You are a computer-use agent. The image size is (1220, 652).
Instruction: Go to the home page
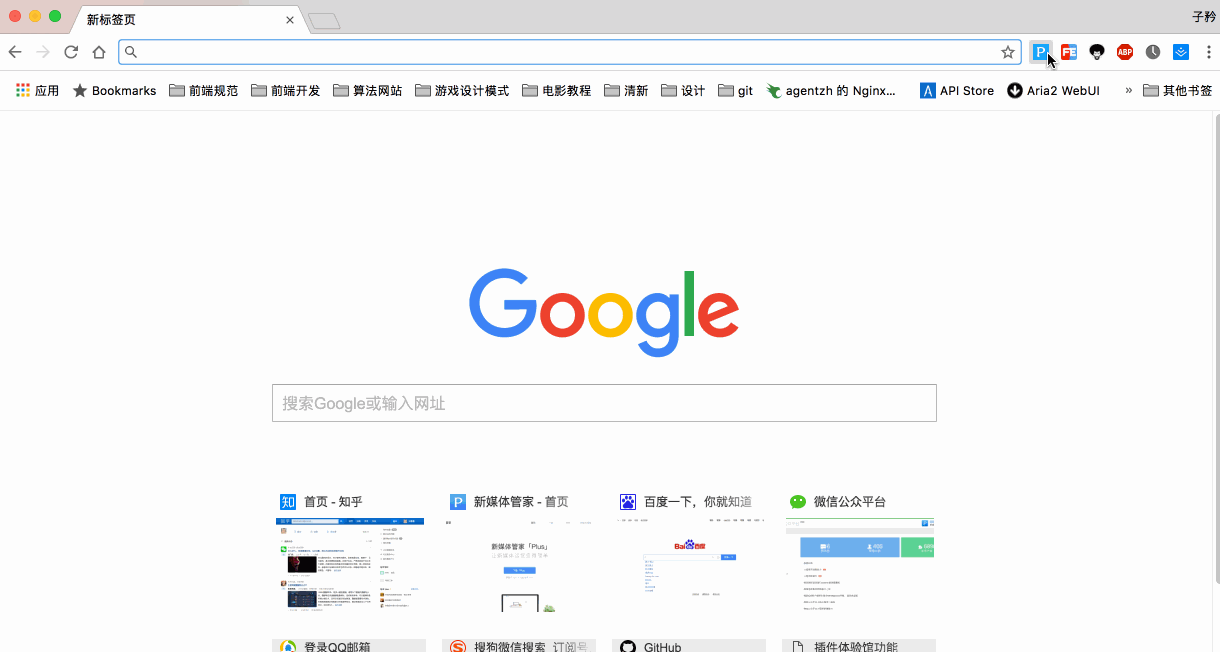pyautogui.click(x=99, y=52)
